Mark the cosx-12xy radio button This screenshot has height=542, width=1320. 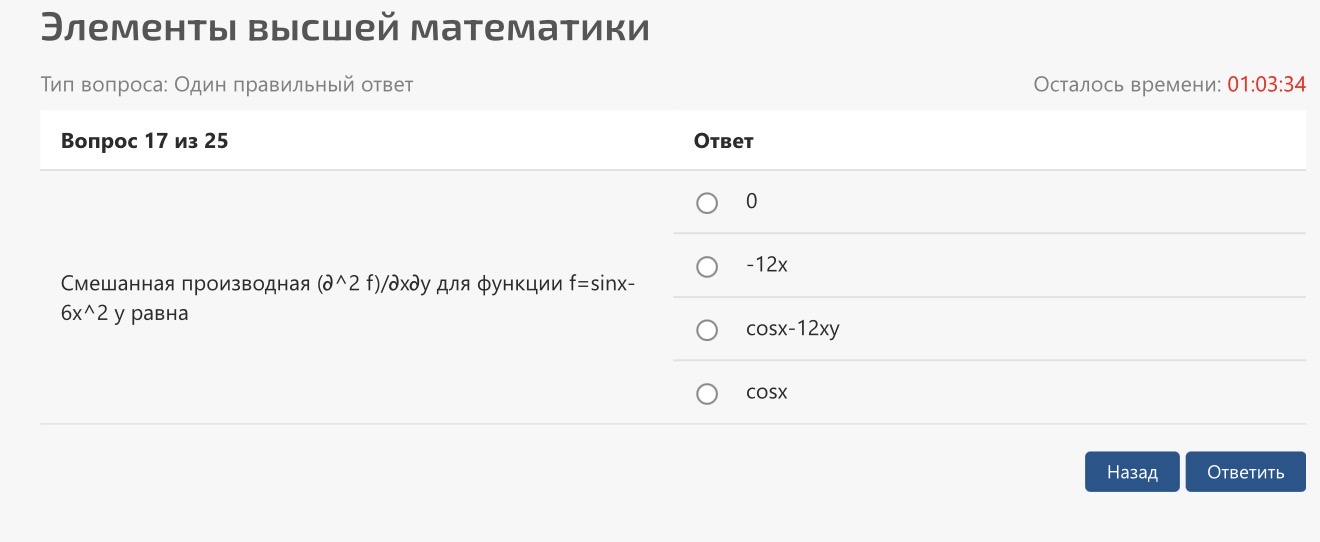pos(707,330)
